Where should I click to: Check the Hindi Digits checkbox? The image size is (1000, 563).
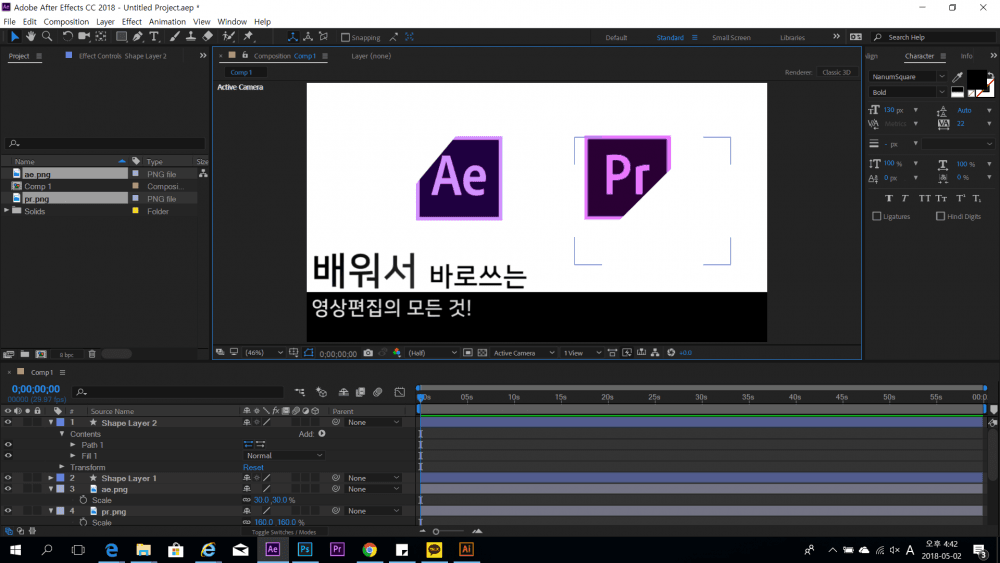(940, 216)
